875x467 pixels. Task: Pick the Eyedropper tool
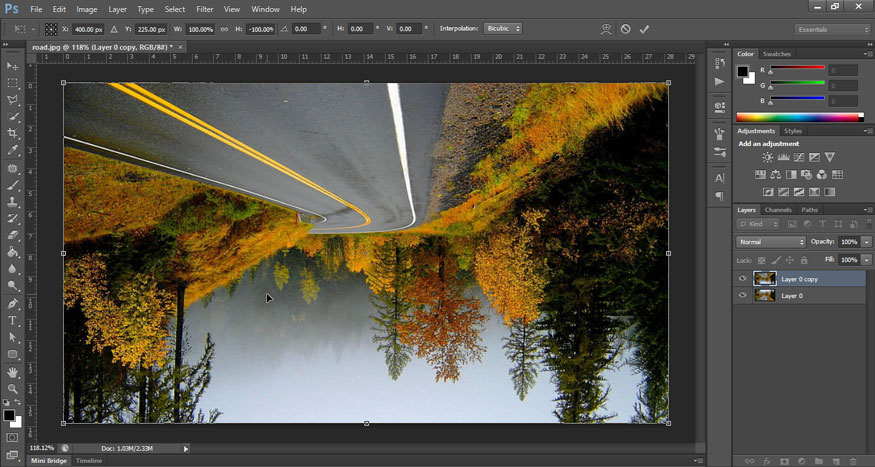(13, 151)
